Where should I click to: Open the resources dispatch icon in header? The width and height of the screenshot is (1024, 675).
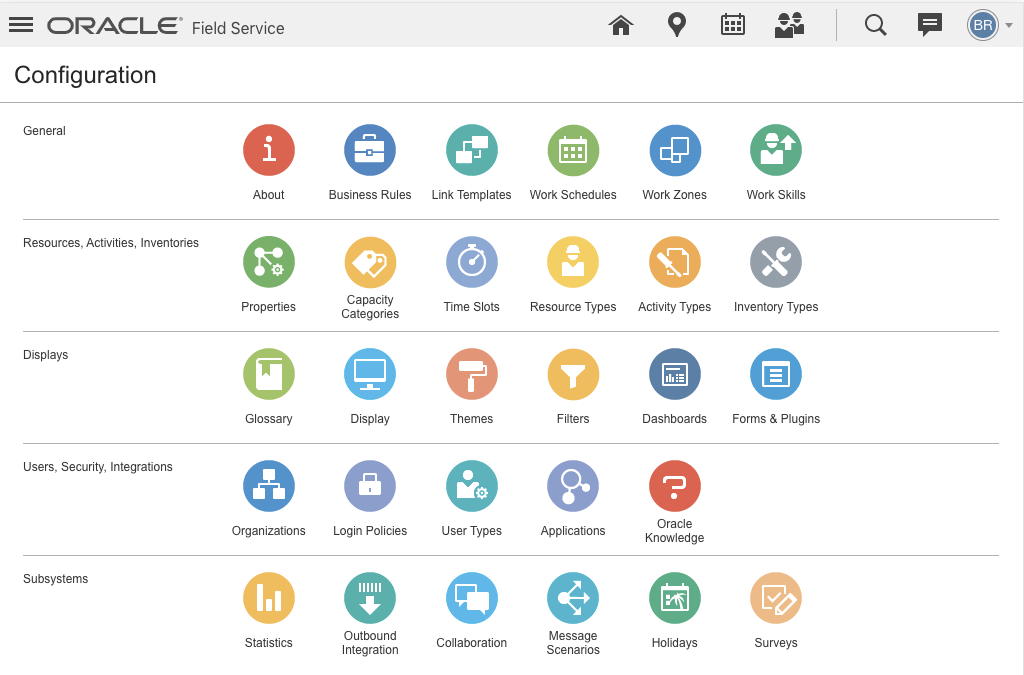tap(790, 25)
